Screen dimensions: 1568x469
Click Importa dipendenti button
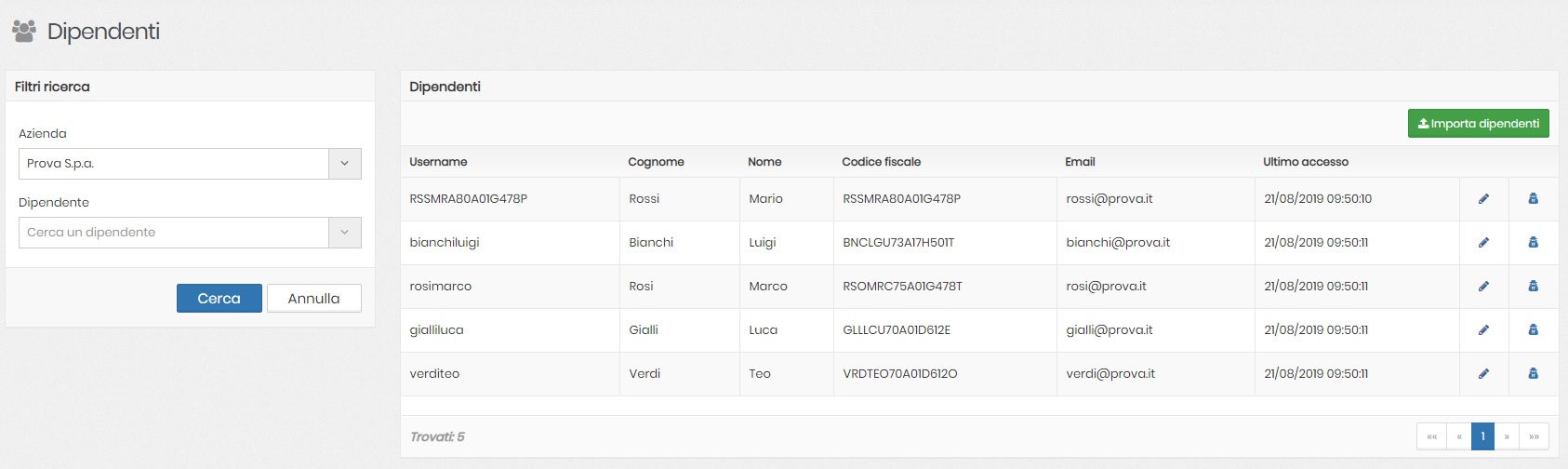(1478, 124)
